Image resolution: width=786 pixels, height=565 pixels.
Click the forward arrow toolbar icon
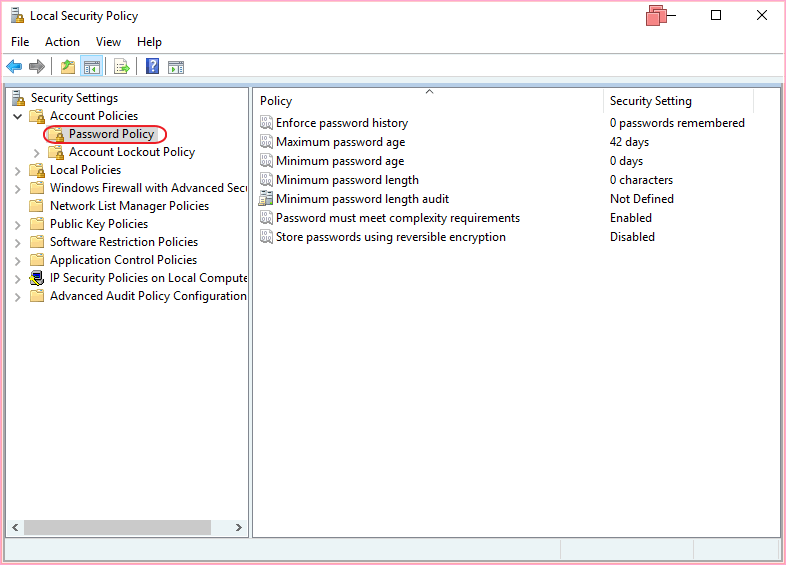tap(37, 66)
